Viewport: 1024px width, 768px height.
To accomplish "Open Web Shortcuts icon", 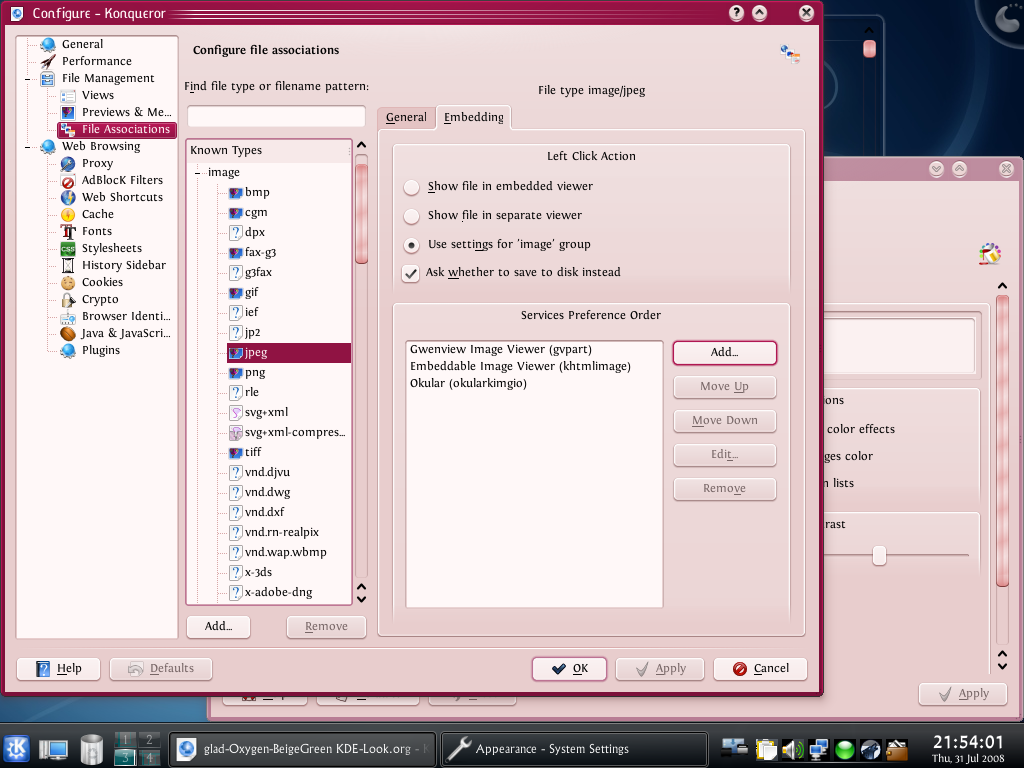I will 68,197.
